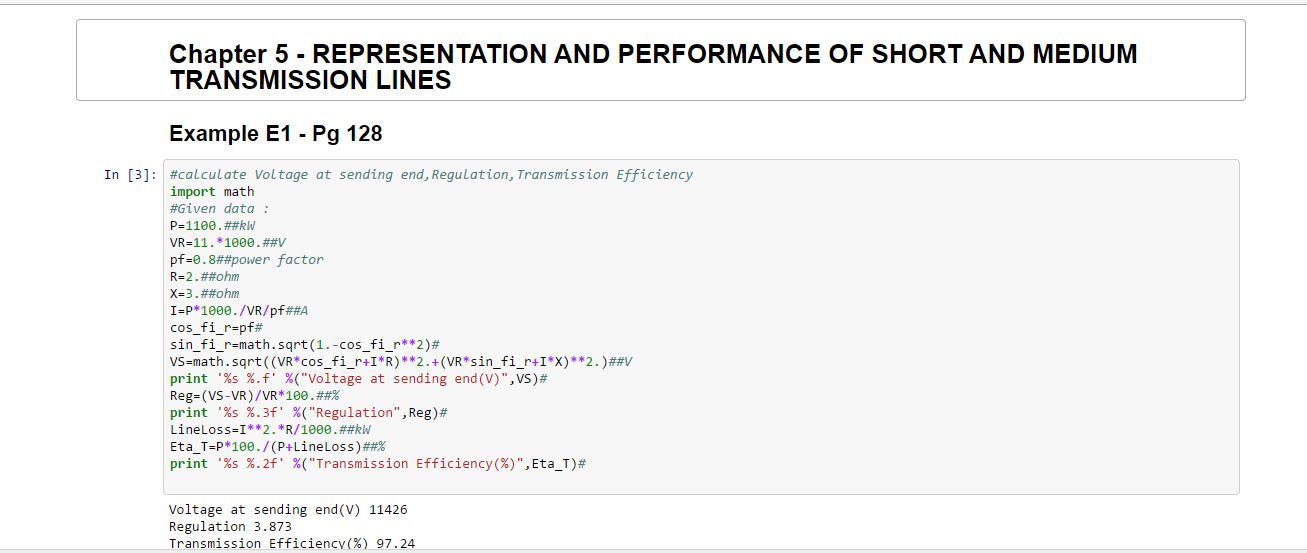Screen dimensions: 1307x553
Task: Click the 'X=3.##ohm' code line
Action: point(204,293)
